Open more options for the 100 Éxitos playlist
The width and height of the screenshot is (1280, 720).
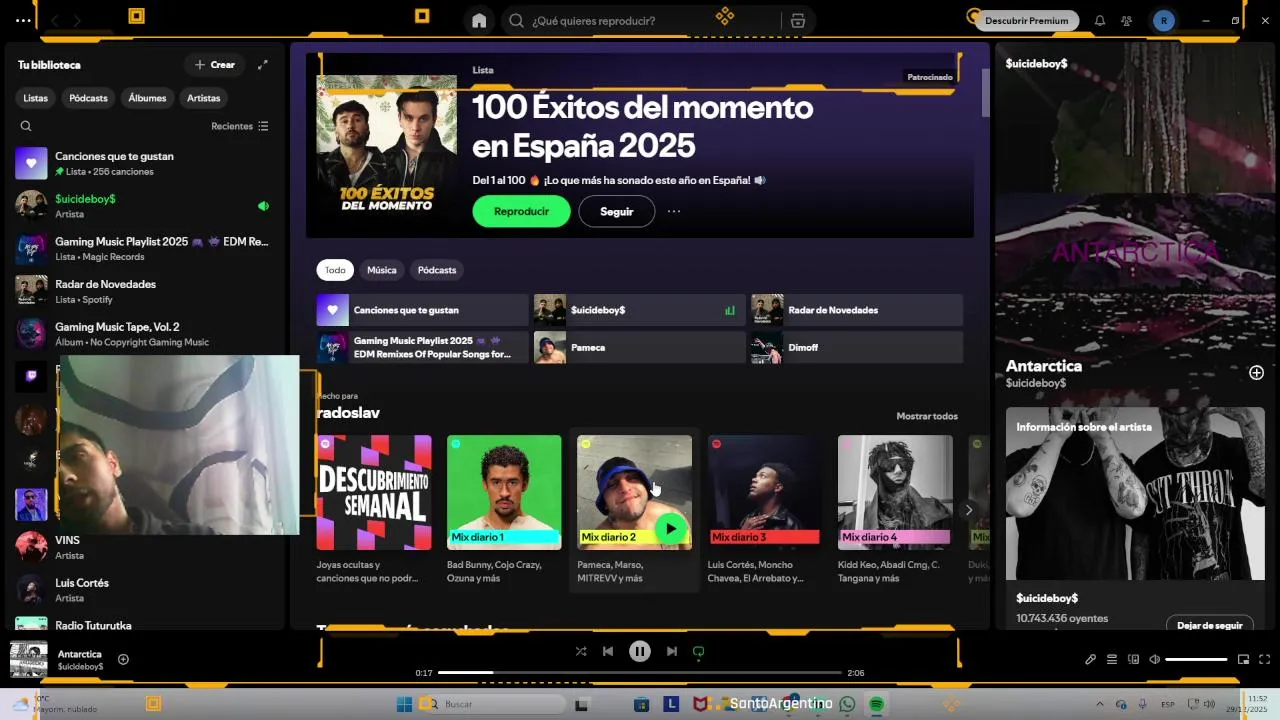(x=674, y=212)
